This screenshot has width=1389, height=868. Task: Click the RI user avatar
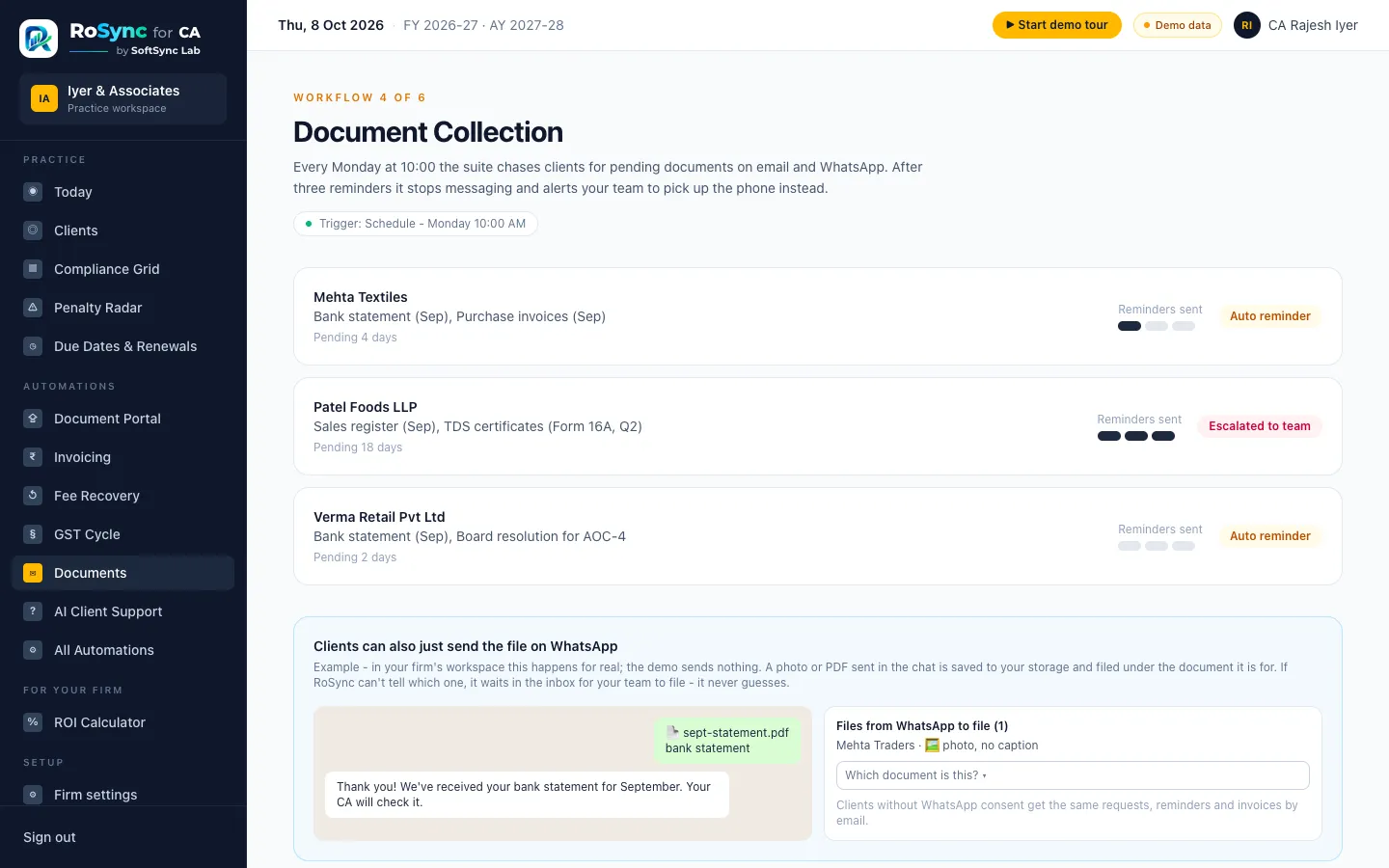[1247, 25]
